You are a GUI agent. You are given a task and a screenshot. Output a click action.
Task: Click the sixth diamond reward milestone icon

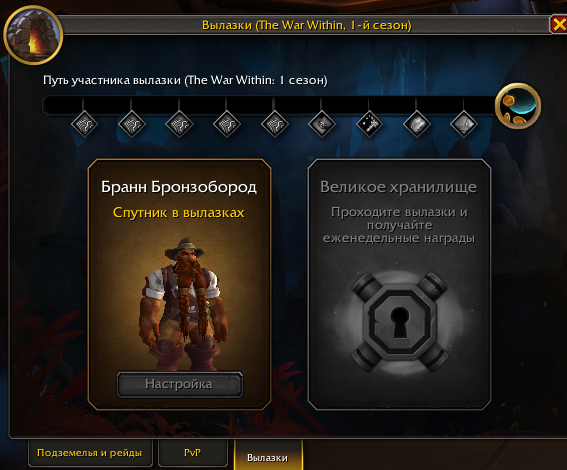point(321,124)
